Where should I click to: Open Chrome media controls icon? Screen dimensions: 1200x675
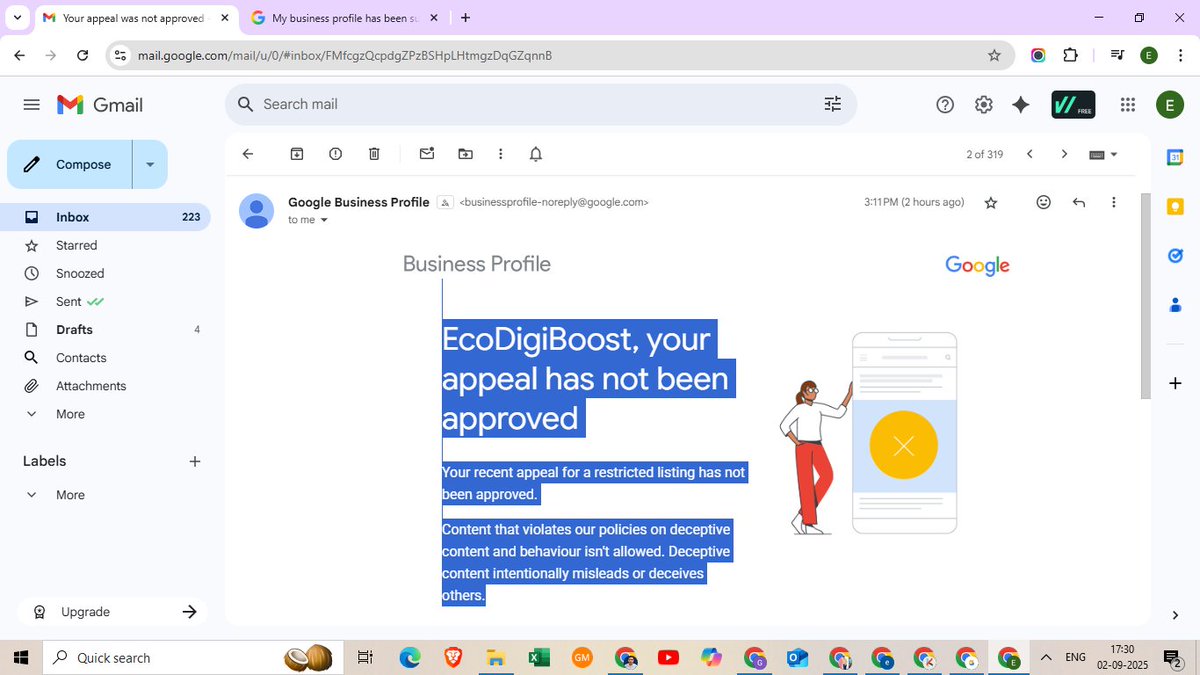point(1118,55)
